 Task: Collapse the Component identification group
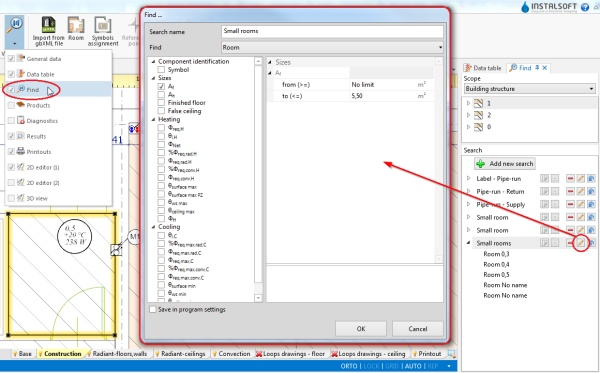pyautogui.click(x=153, y=61)
